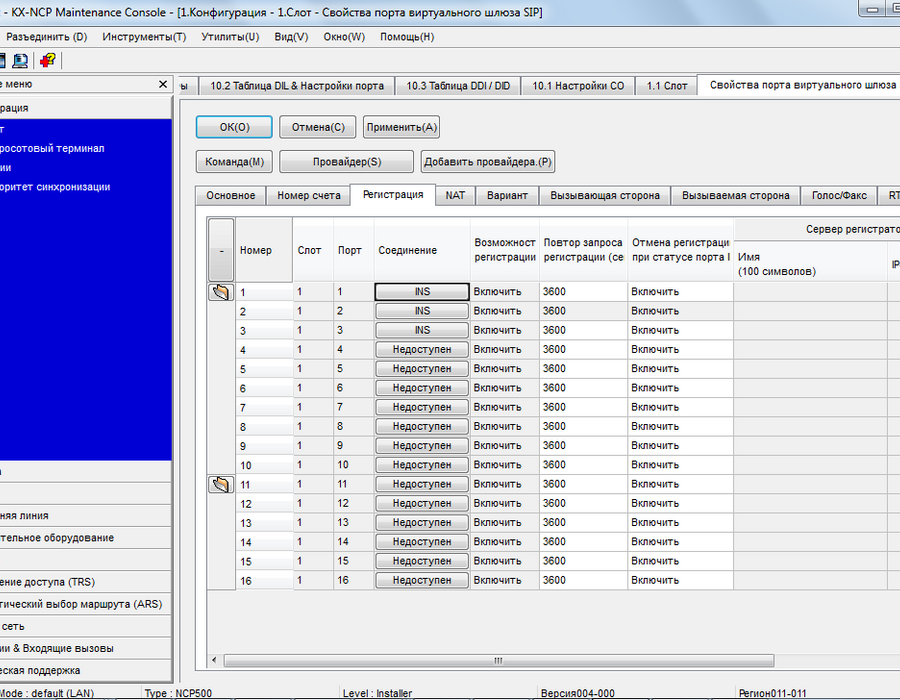This screenshot has height=700, width=900.
Task: Click the hand icon beside row 1
Action: click(x=221, y=292)
